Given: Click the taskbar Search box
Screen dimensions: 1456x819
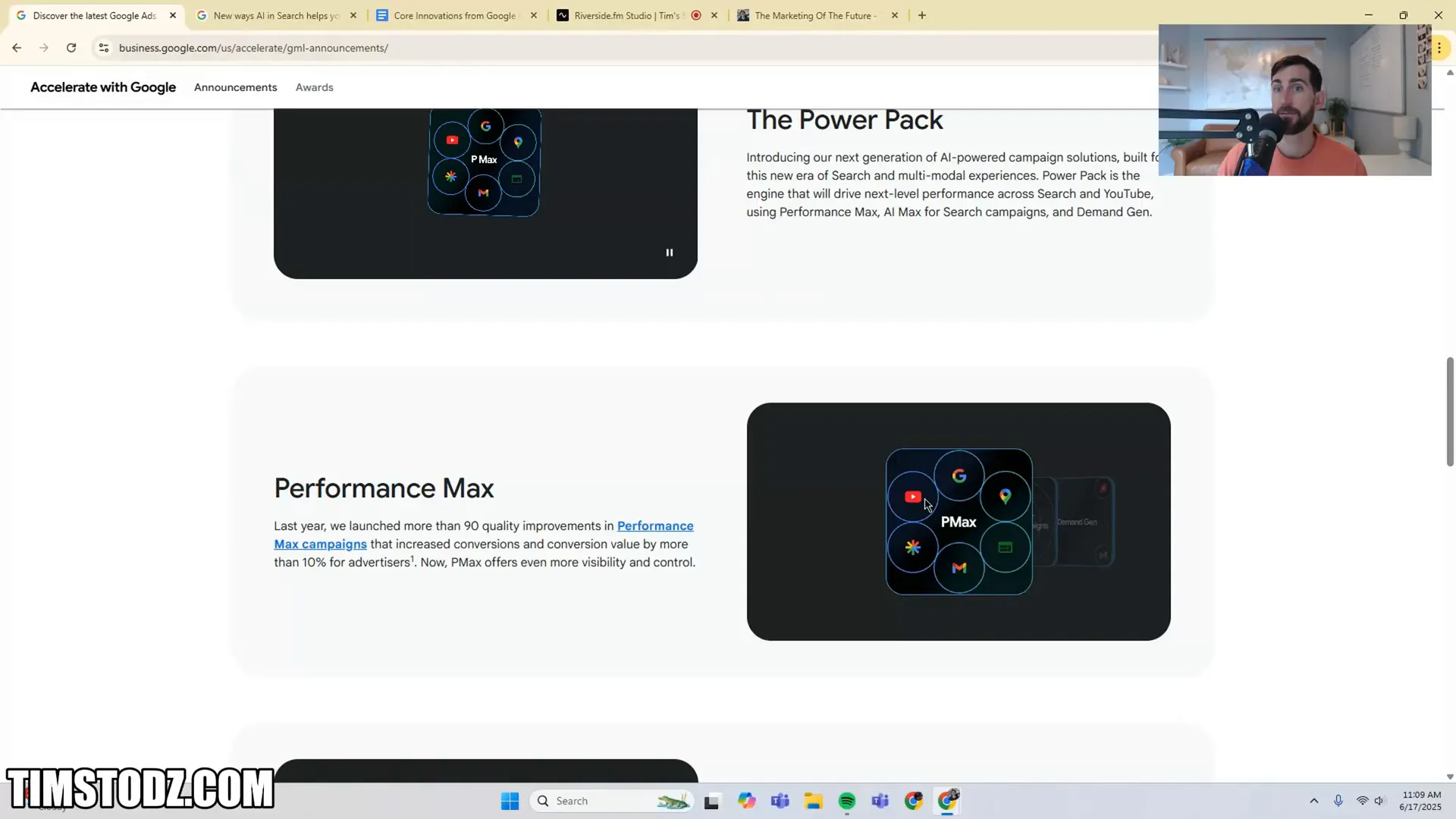Looking at the screenshot, I should (x=613, y=801).
